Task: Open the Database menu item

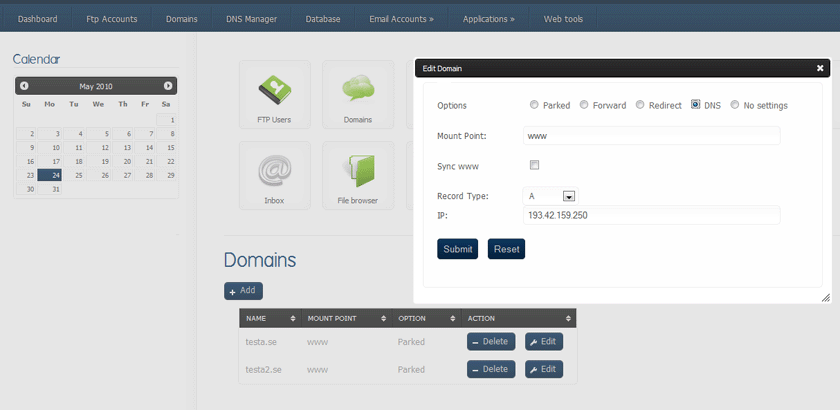Action: 323,19
